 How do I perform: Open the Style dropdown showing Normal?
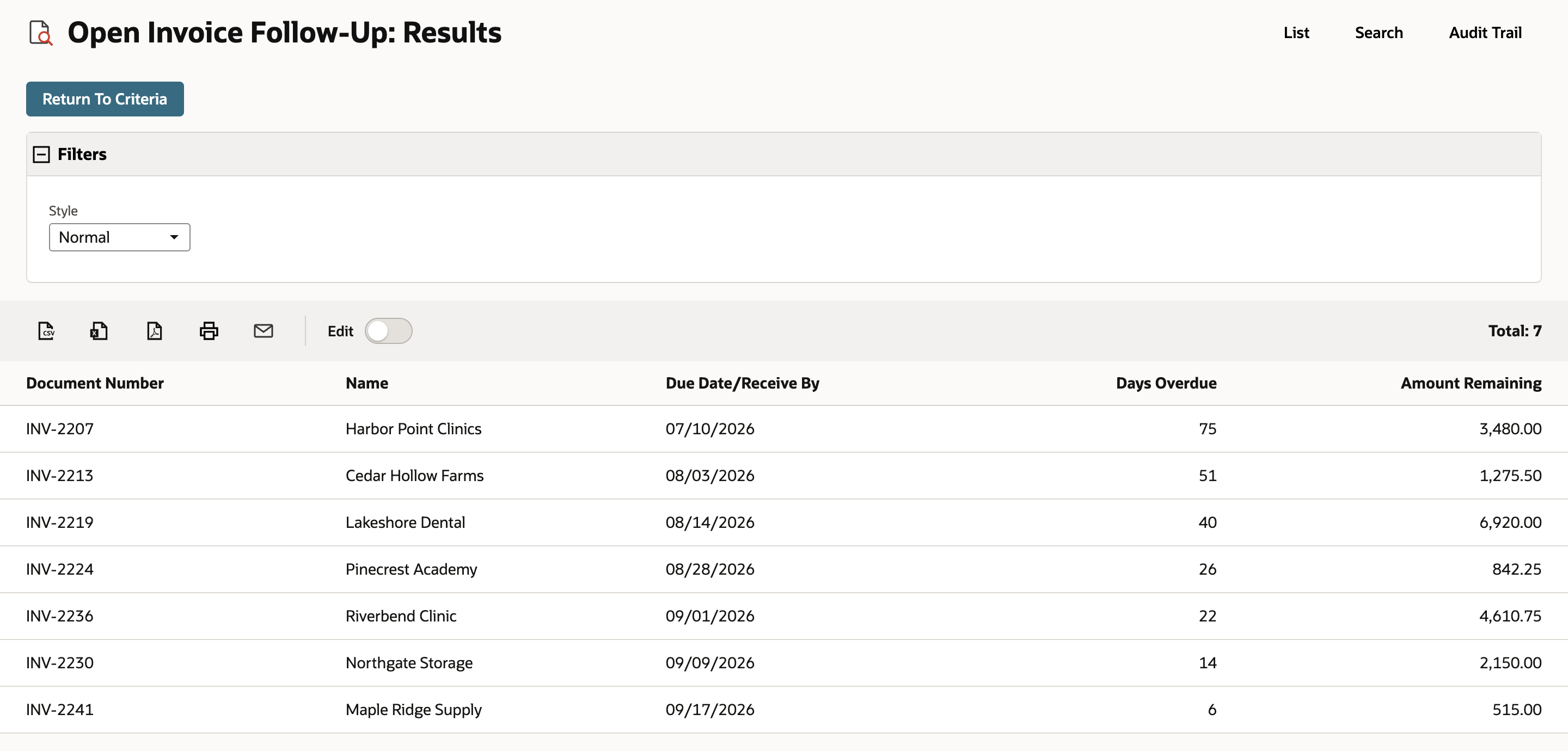click(x=119, y=237)
